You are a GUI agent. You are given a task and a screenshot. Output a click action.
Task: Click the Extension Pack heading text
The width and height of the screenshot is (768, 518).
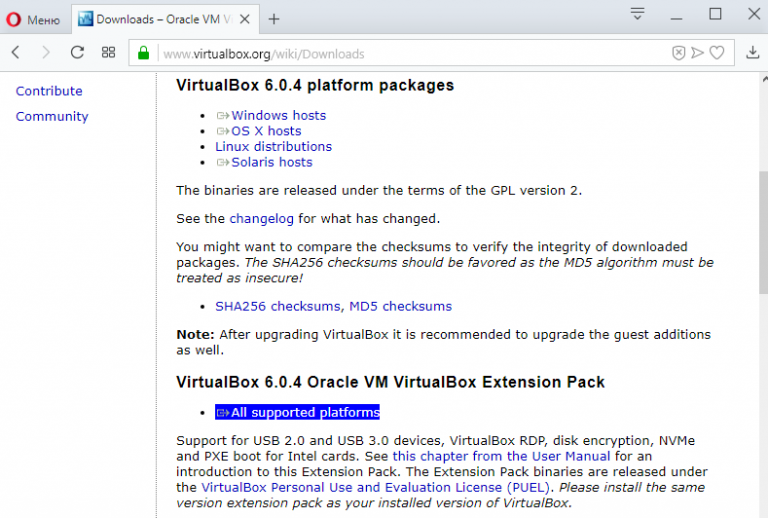[390, 382]
